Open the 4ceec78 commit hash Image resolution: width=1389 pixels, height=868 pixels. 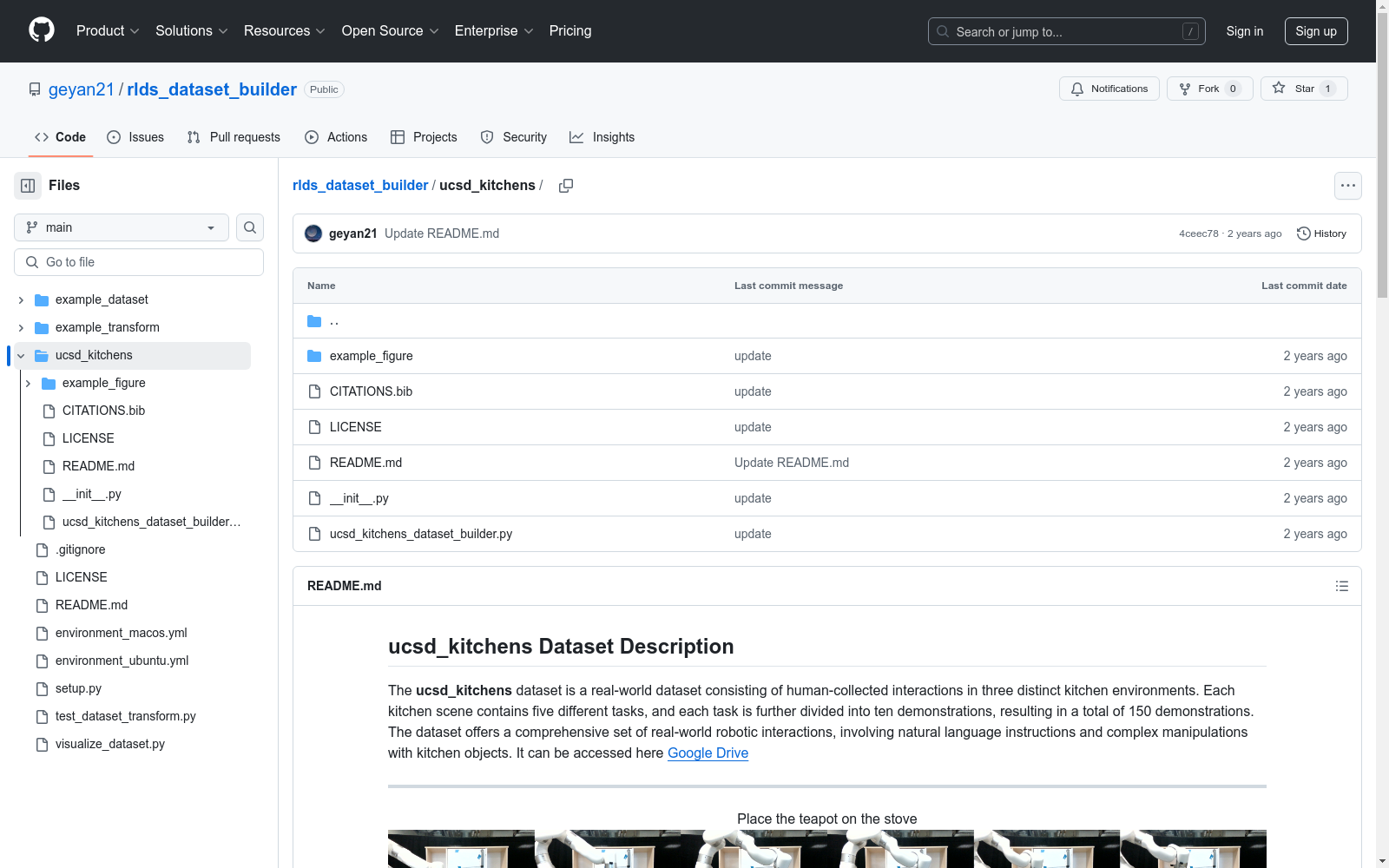coord(1199,233)
